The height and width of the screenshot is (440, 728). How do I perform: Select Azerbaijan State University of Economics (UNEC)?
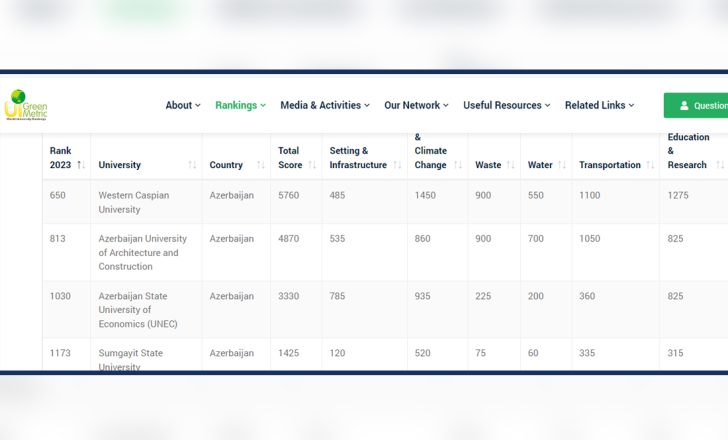tap(138, 310)
